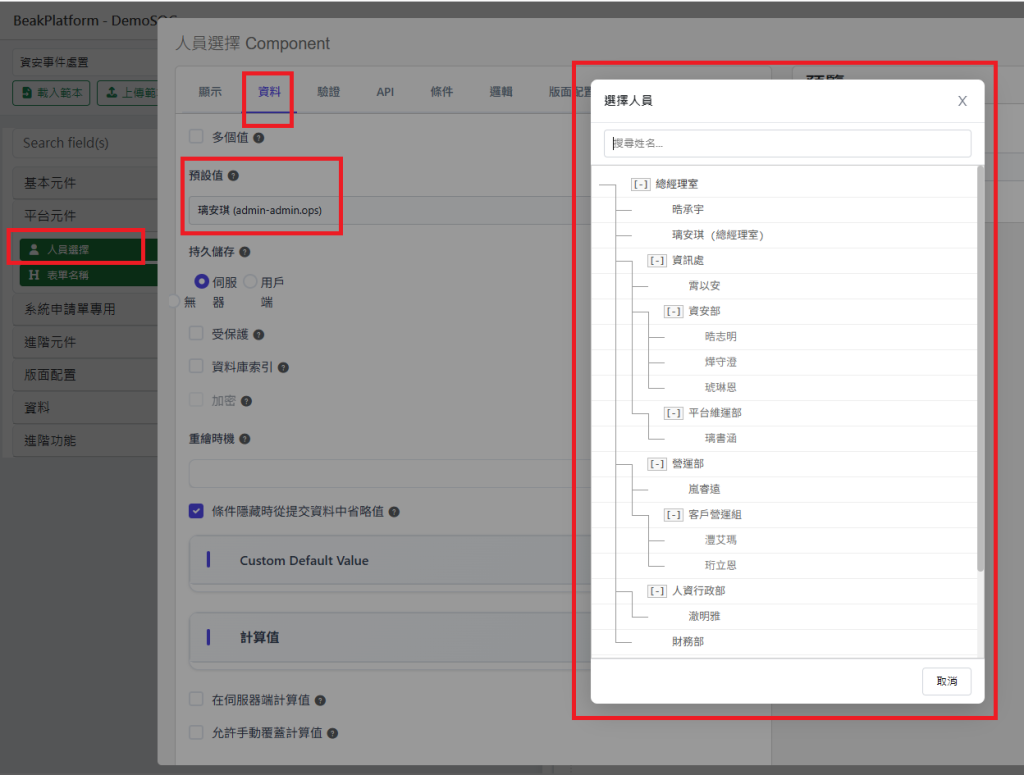The image size is (1024, 775).
Task: Uncheck 條件隱藏時從提交資料中省略值
Action: (x=196, y=511)
